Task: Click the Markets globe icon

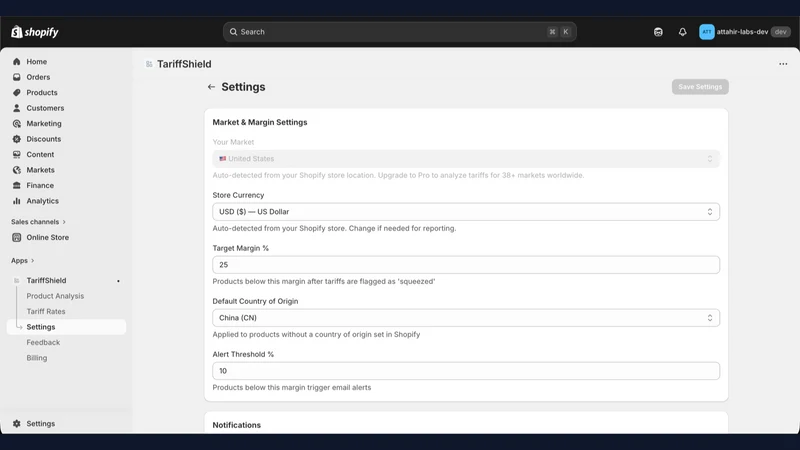Action: point(17,170)
